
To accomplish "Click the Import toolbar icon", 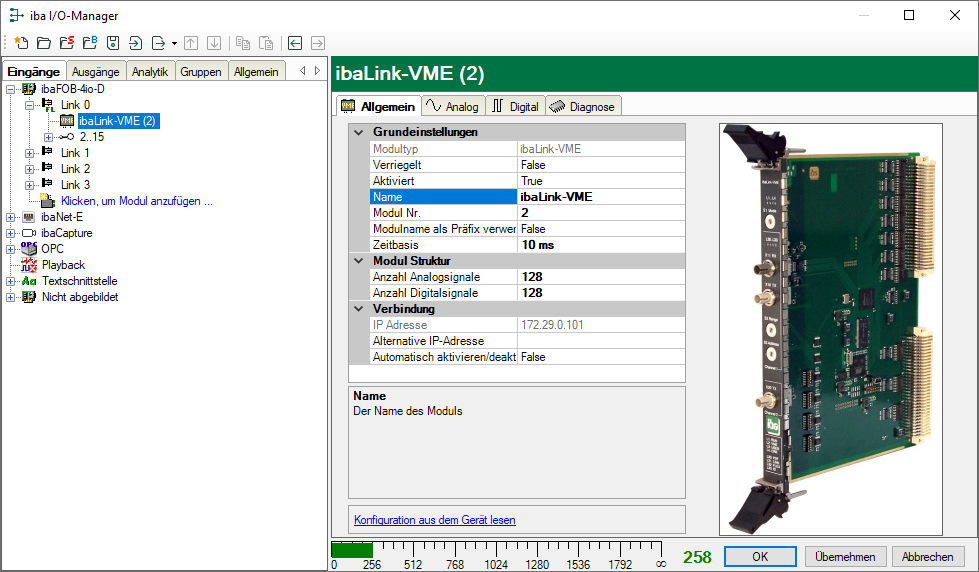I will point(135,43).
